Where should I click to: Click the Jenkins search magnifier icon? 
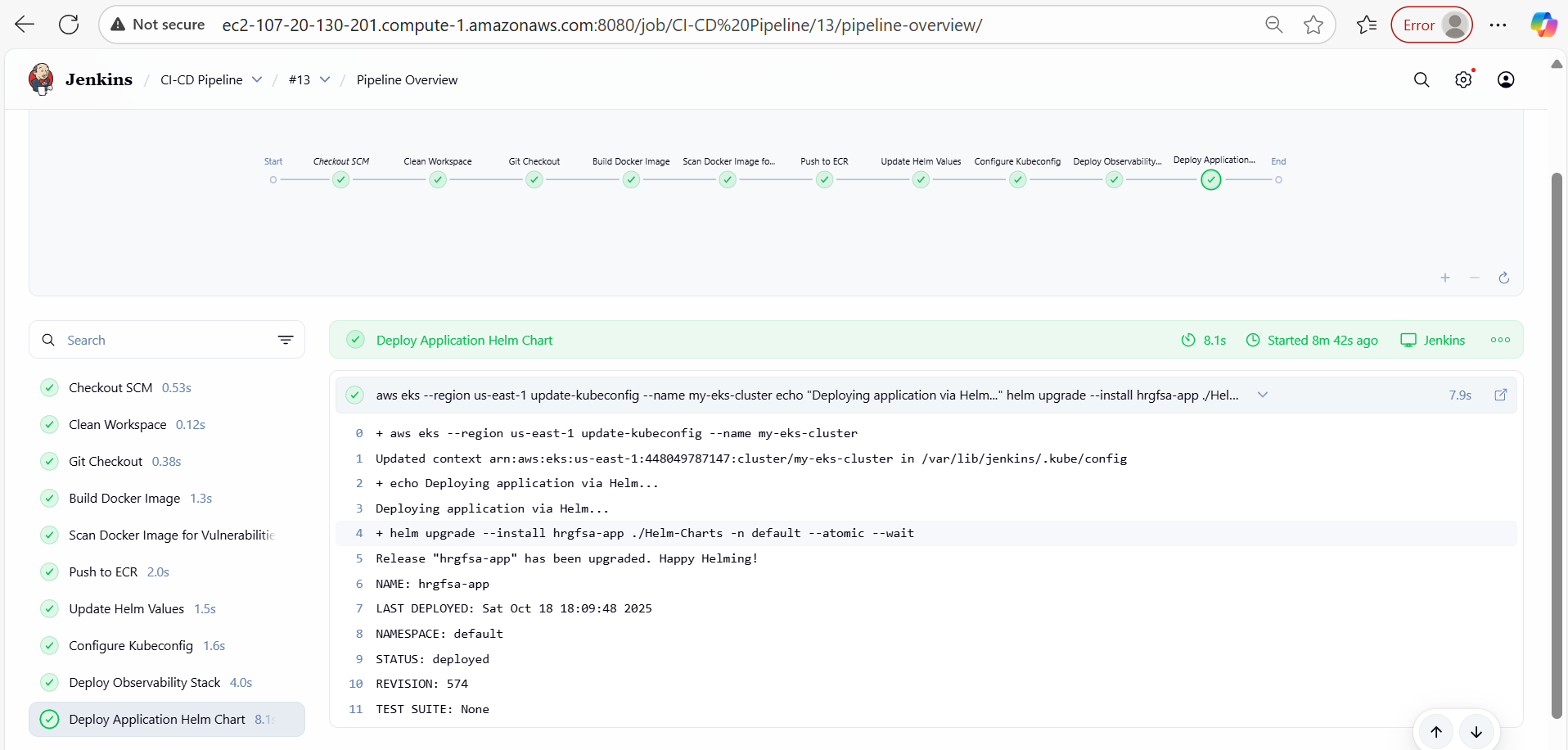[1422, 79]
